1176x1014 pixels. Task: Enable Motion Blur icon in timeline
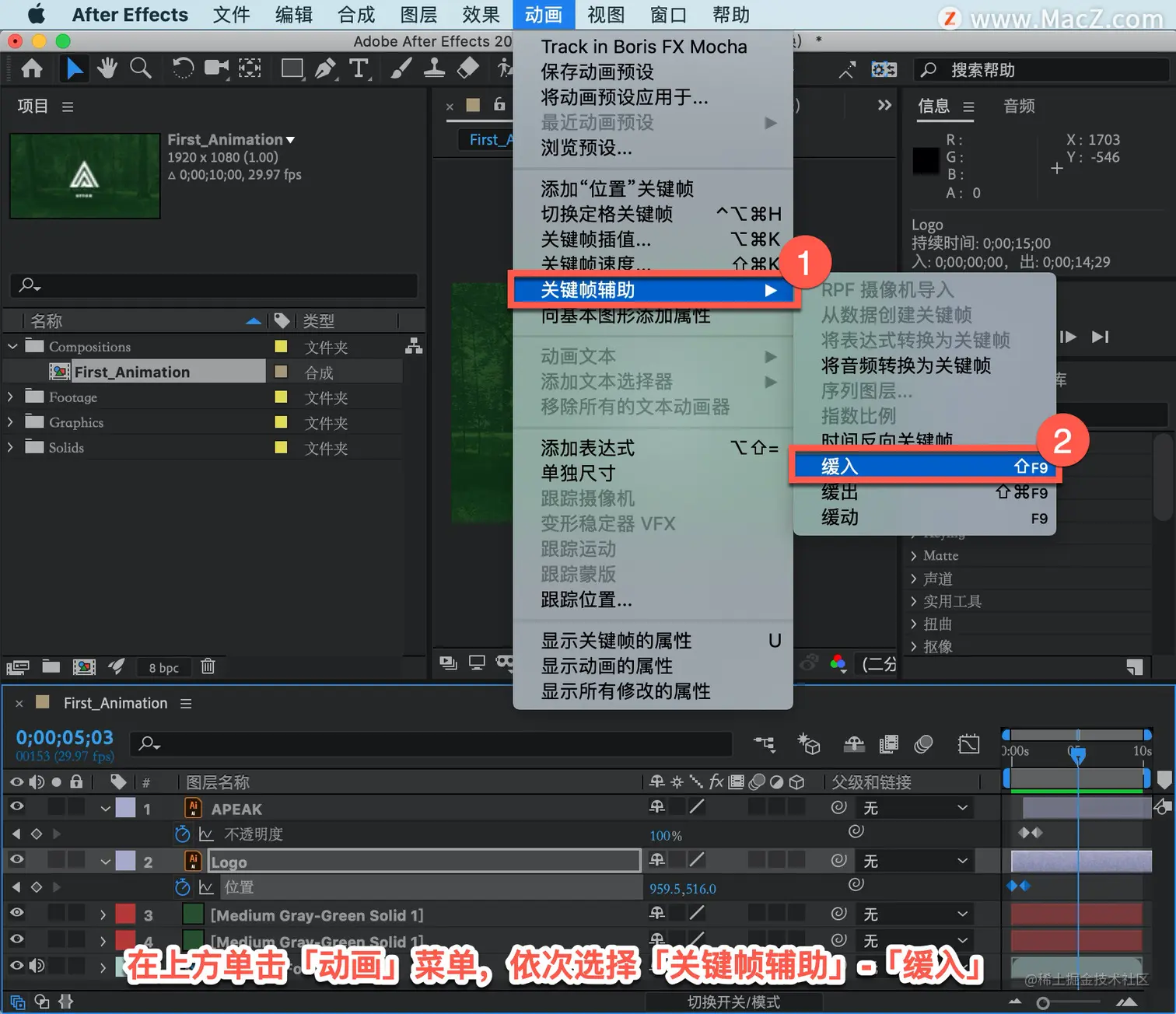[923, 745]
